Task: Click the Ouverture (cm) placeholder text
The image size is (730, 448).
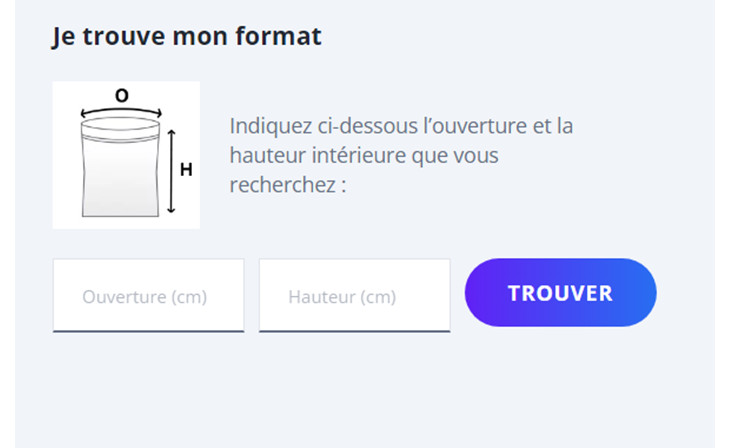Action: point(145,297)
